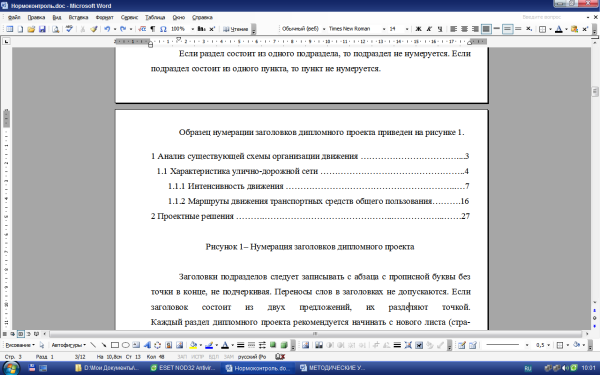Screen dimensions: 600x375
Task: Click the vertical scrollbar thumb
Action: (595, 91)
